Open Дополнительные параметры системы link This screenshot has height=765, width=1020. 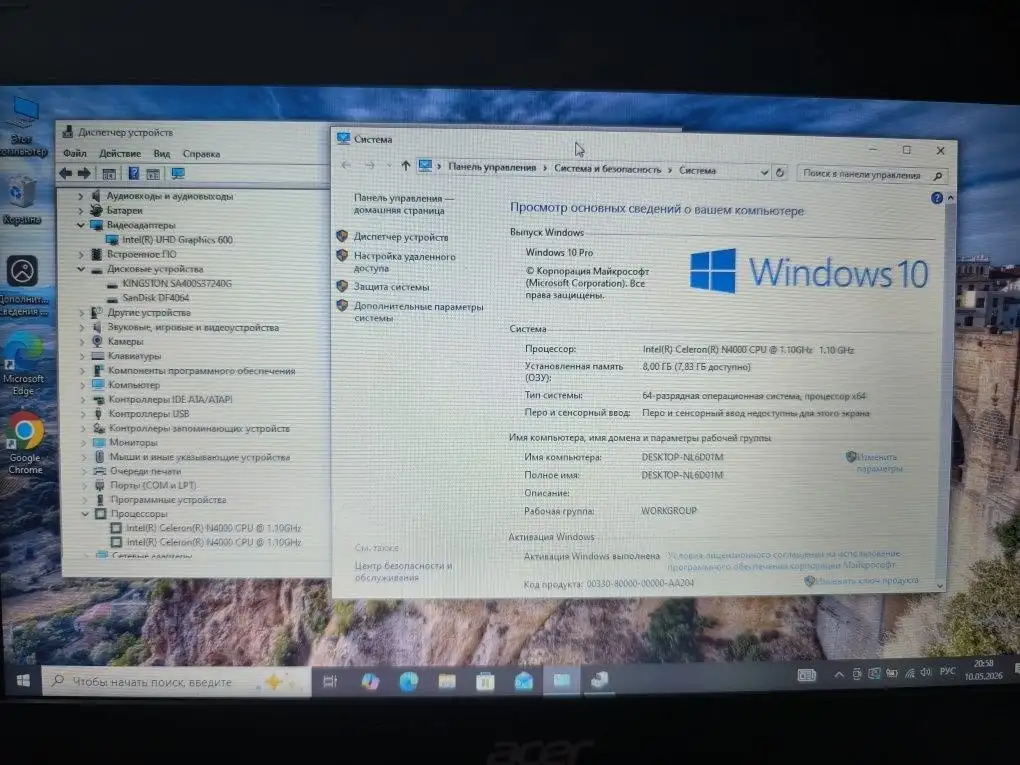click(418, 312)
